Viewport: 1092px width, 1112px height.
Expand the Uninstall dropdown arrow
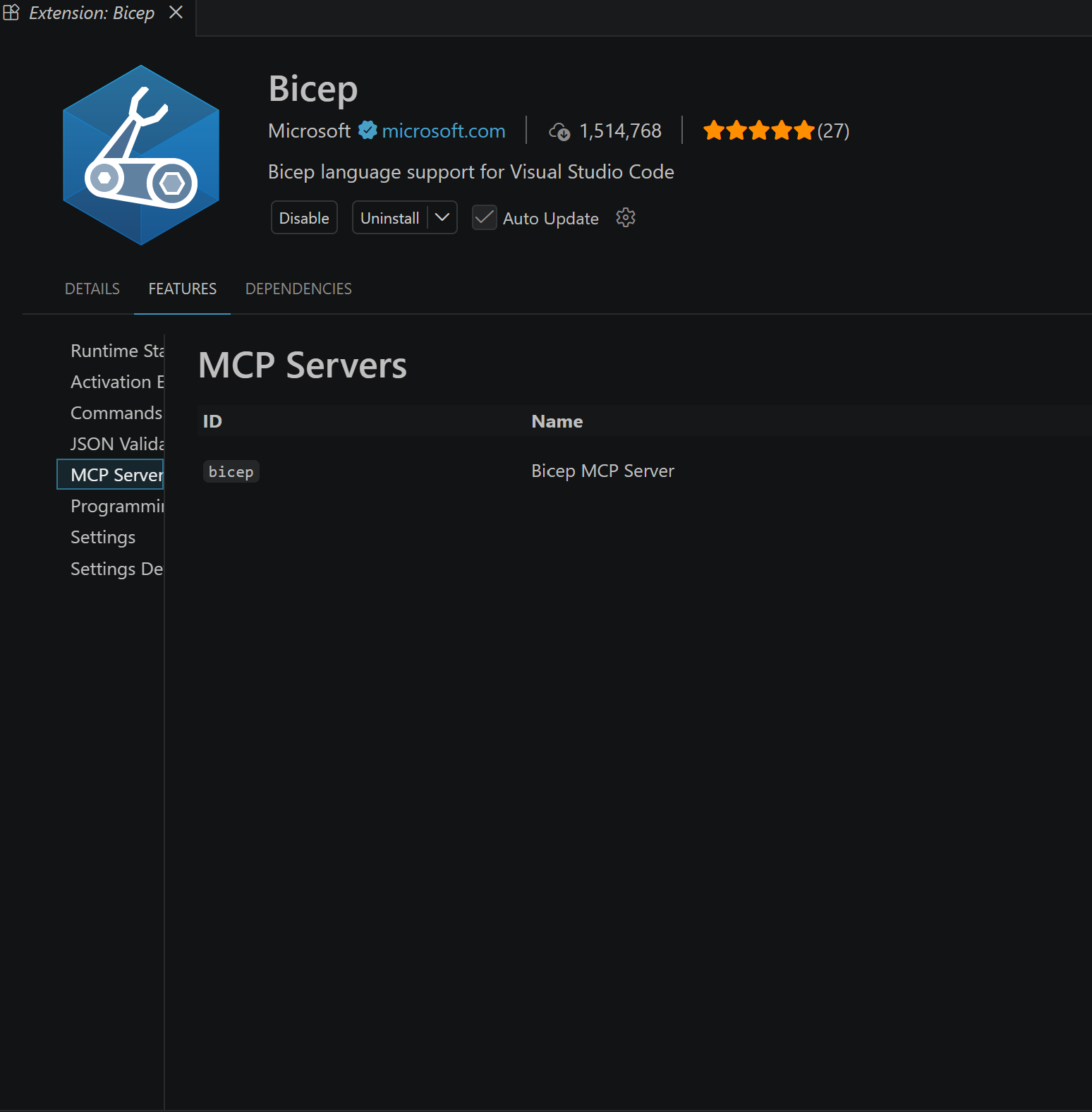point(442,218)
